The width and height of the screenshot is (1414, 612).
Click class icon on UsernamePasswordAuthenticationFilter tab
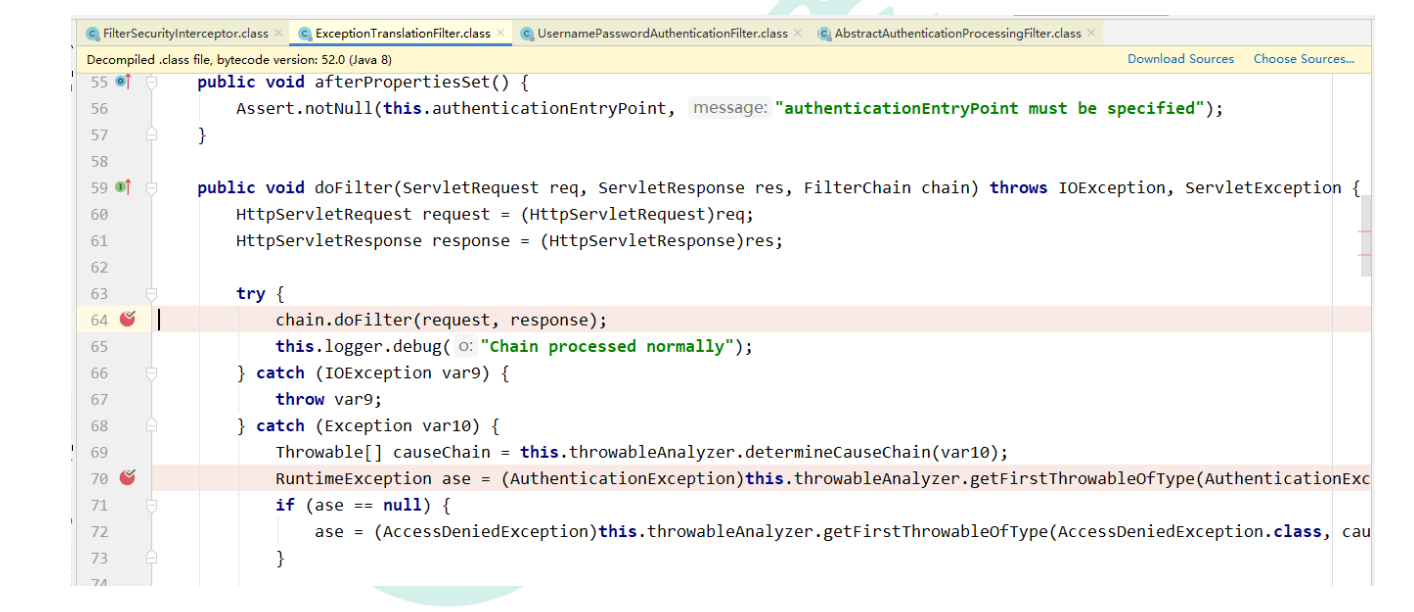(527, 33)
